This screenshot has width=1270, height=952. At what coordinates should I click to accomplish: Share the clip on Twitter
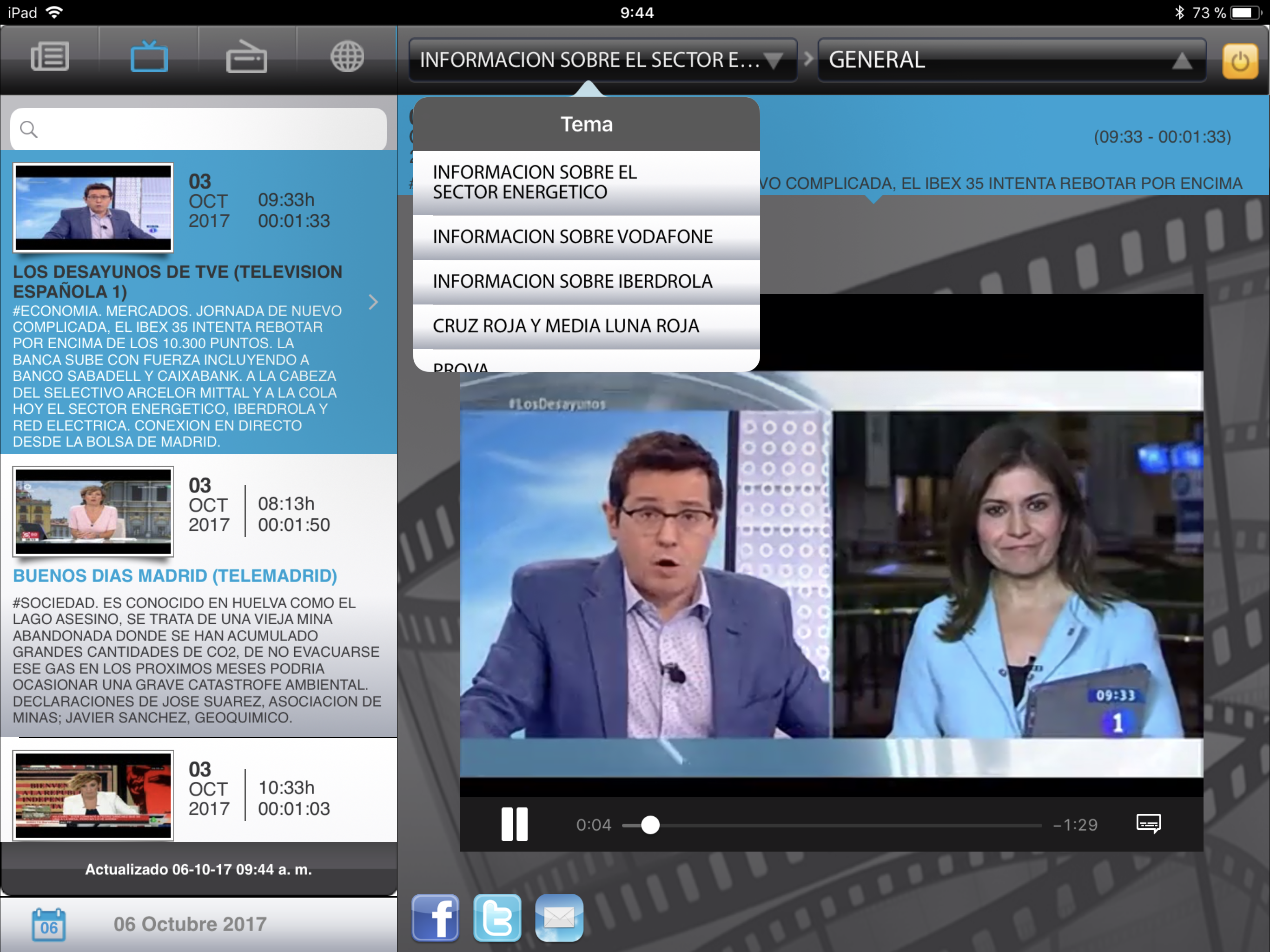point(497,918)
